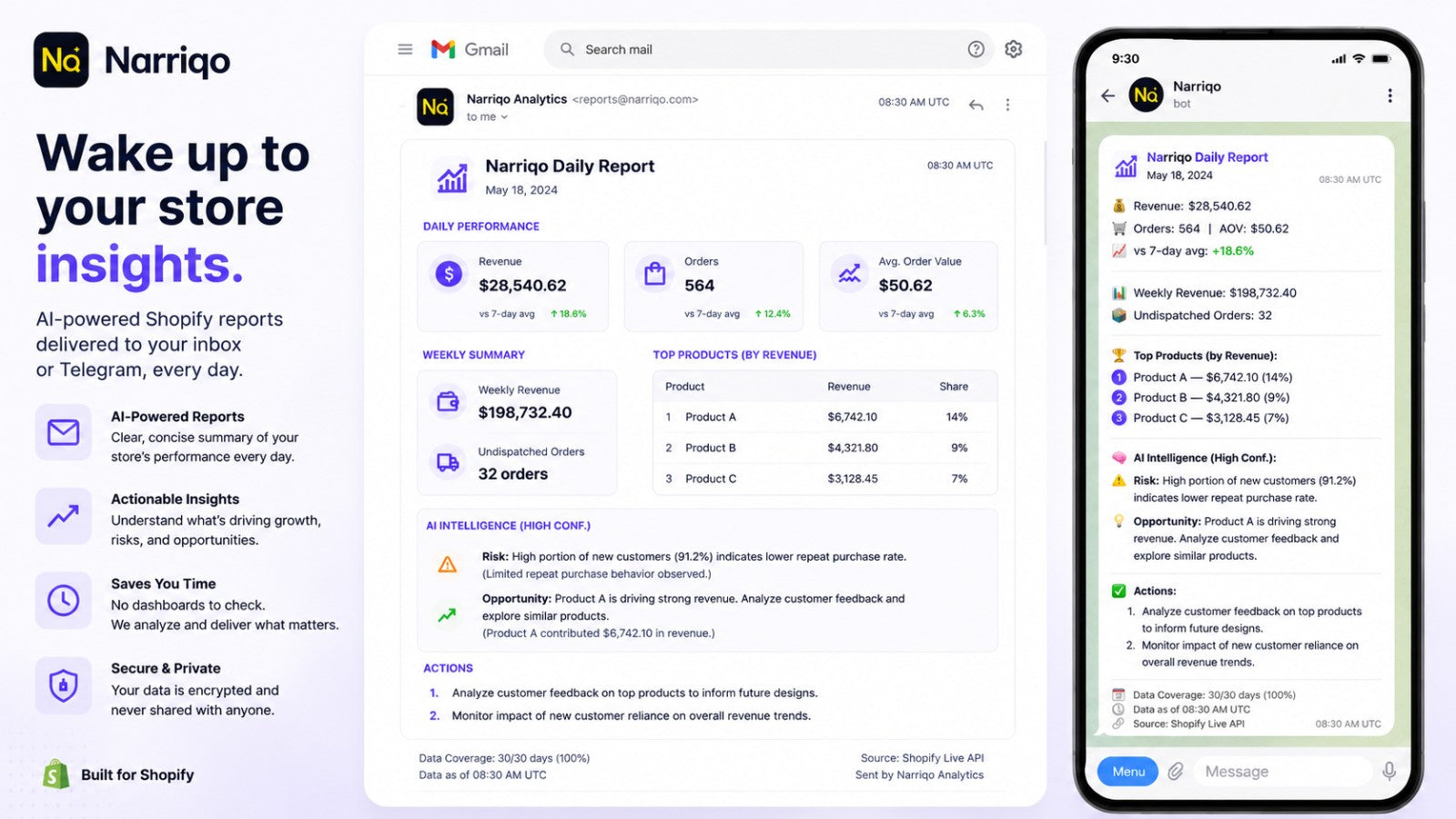Expand the 'to me' recipient details
1456x819 pixels.
(x=487, y=116)
